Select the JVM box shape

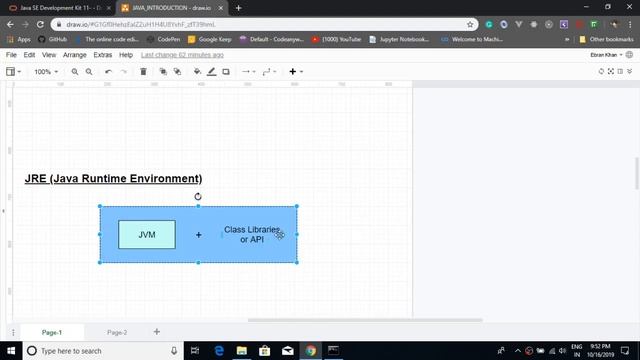(x=147, y=235)
